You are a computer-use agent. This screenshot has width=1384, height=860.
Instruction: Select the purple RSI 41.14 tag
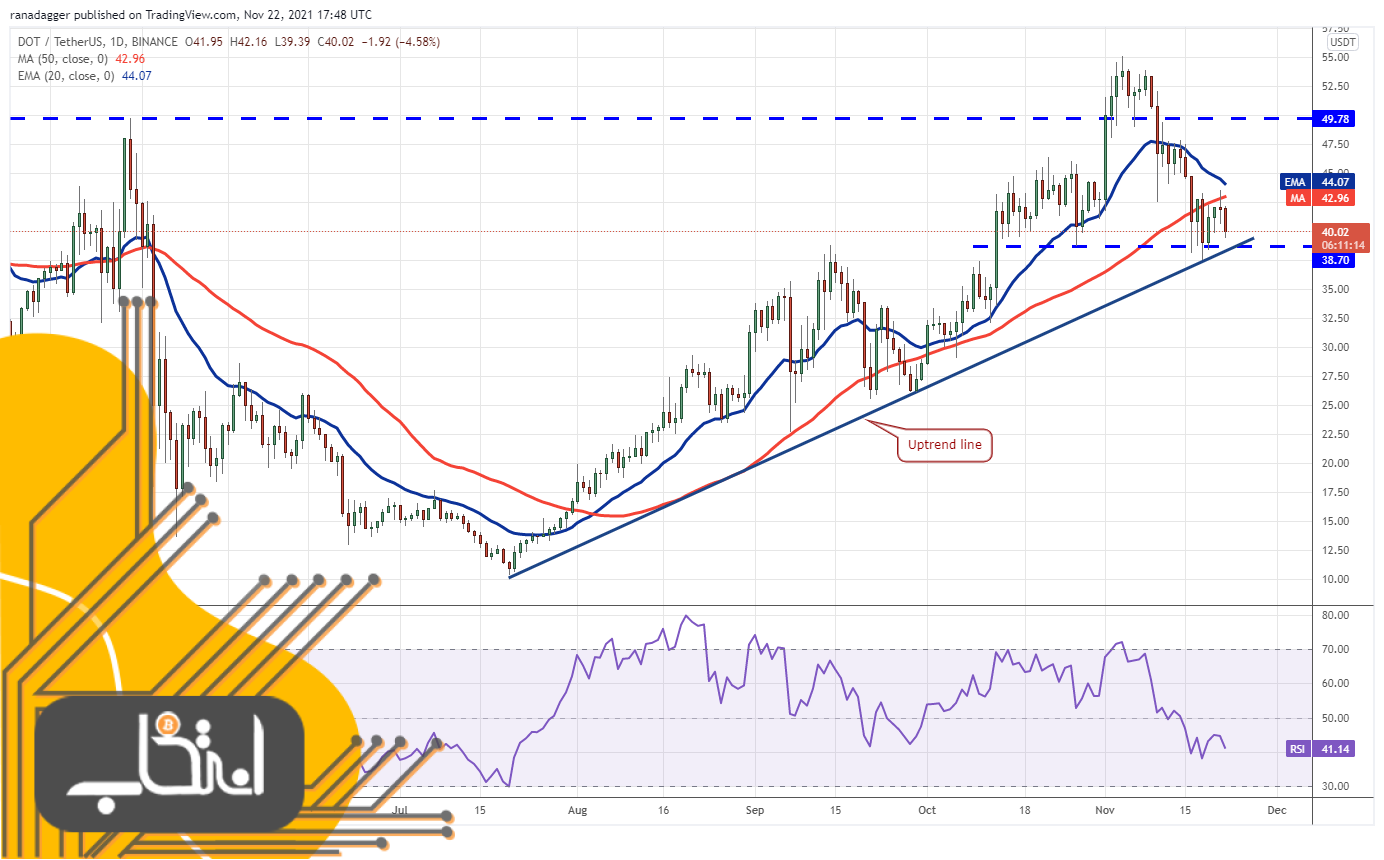1320,748
